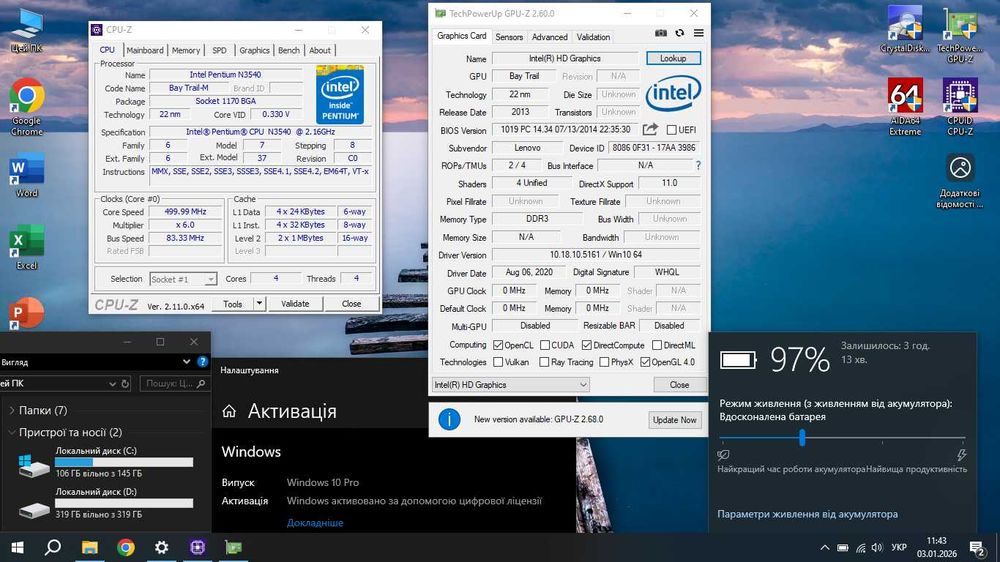1000x562 pixels.
Task: Select 'Локальний диск (C:)' drive
Action: (x=106, y=461)
